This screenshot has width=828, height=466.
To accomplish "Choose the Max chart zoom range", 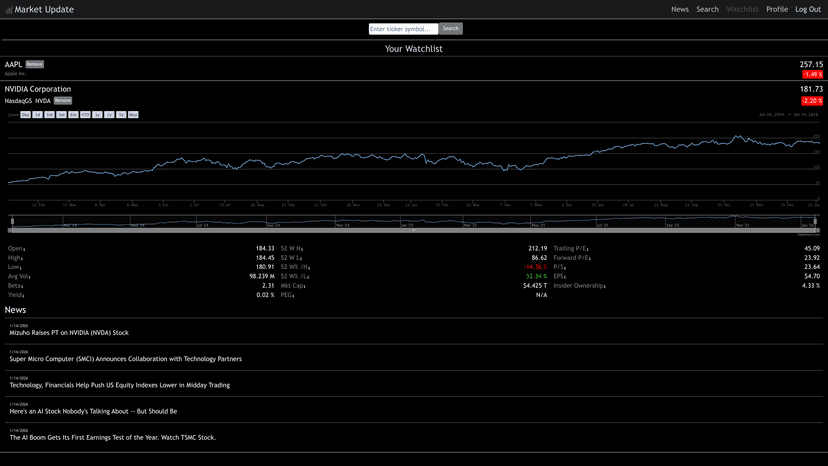I will [x=133, y=115].
